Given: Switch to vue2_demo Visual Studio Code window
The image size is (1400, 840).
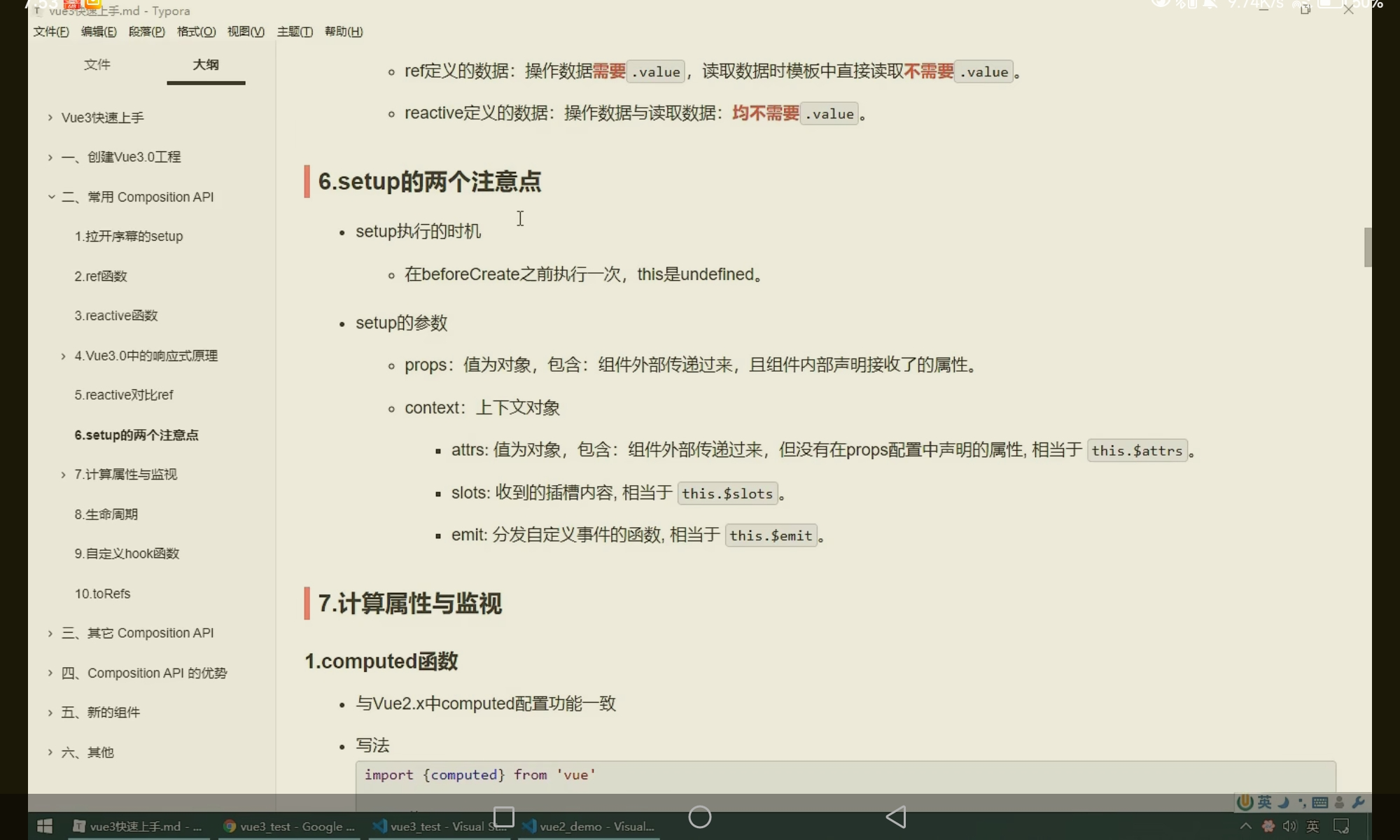Looking at the screenshot, I should click(x=589, y=827).
